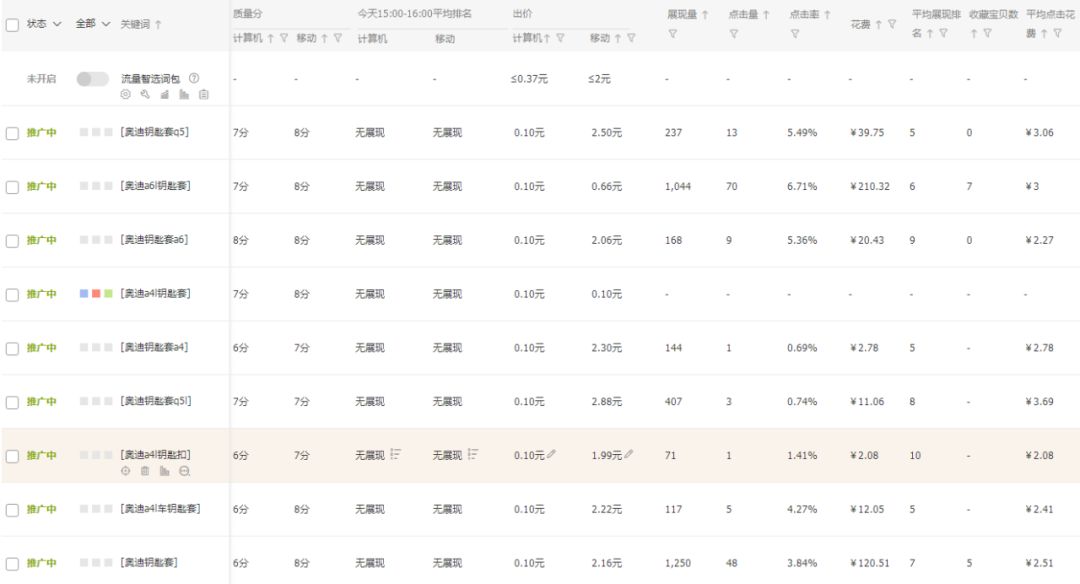This screenshot has width=1080, height=584.
Task: Open settings gear under 流量智选词包
Action: click(x=125, y=94)
